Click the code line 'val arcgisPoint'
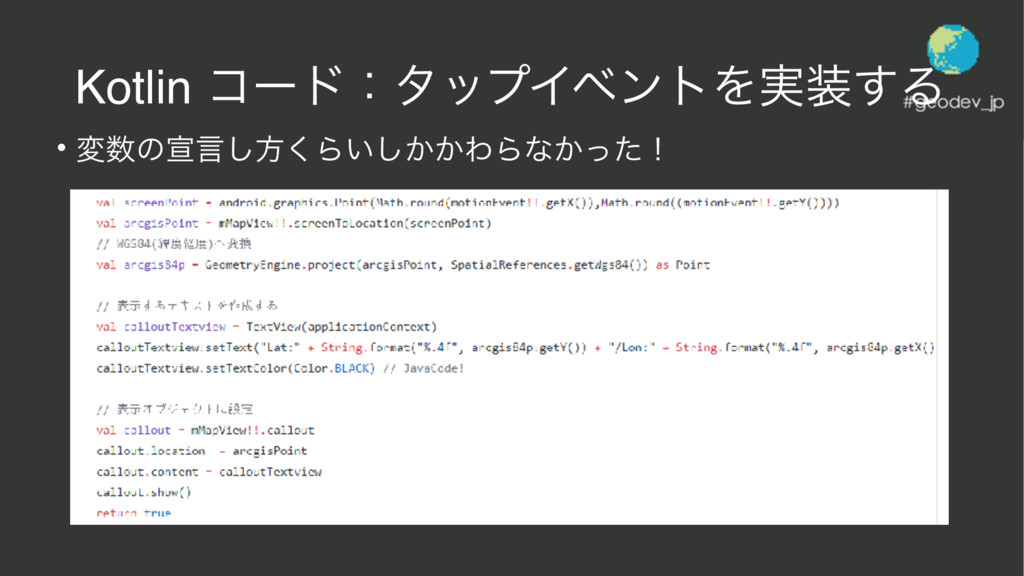 point(294,223)
